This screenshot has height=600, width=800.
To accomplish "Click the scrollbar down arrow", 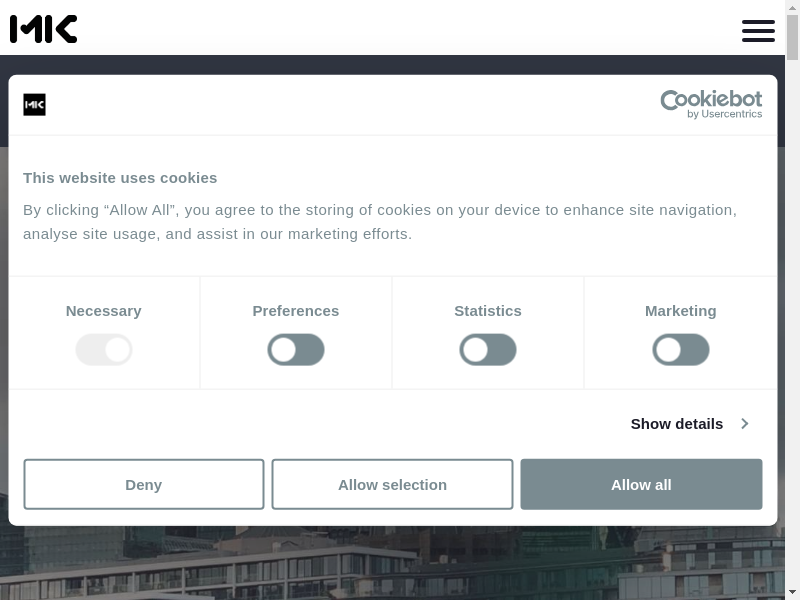I will [x=792, y=592].
